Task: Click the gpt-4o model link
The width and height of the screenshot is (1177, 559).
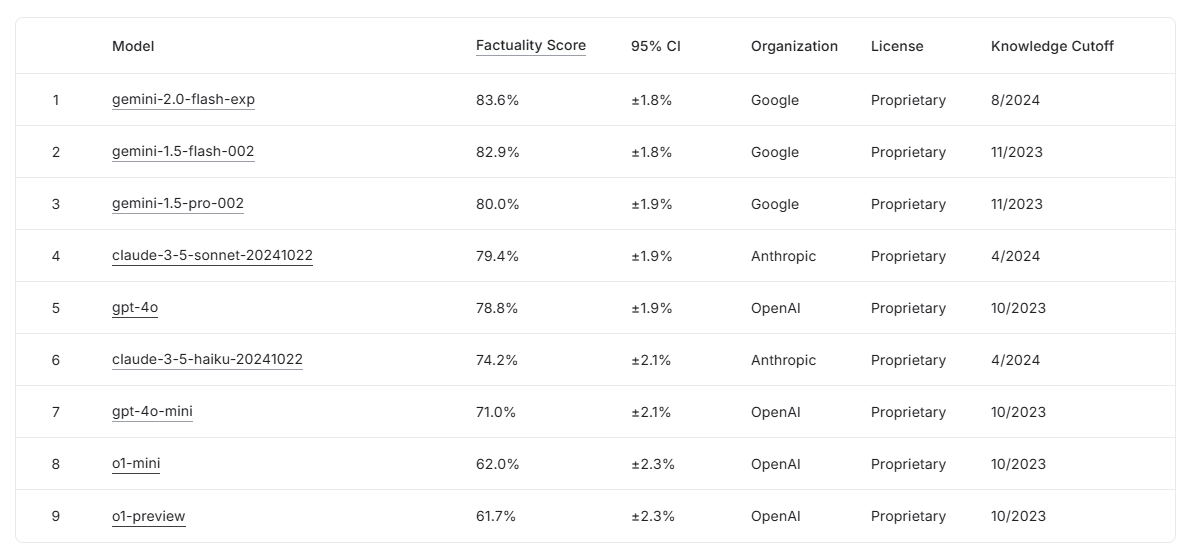Action: coord(135,308)
